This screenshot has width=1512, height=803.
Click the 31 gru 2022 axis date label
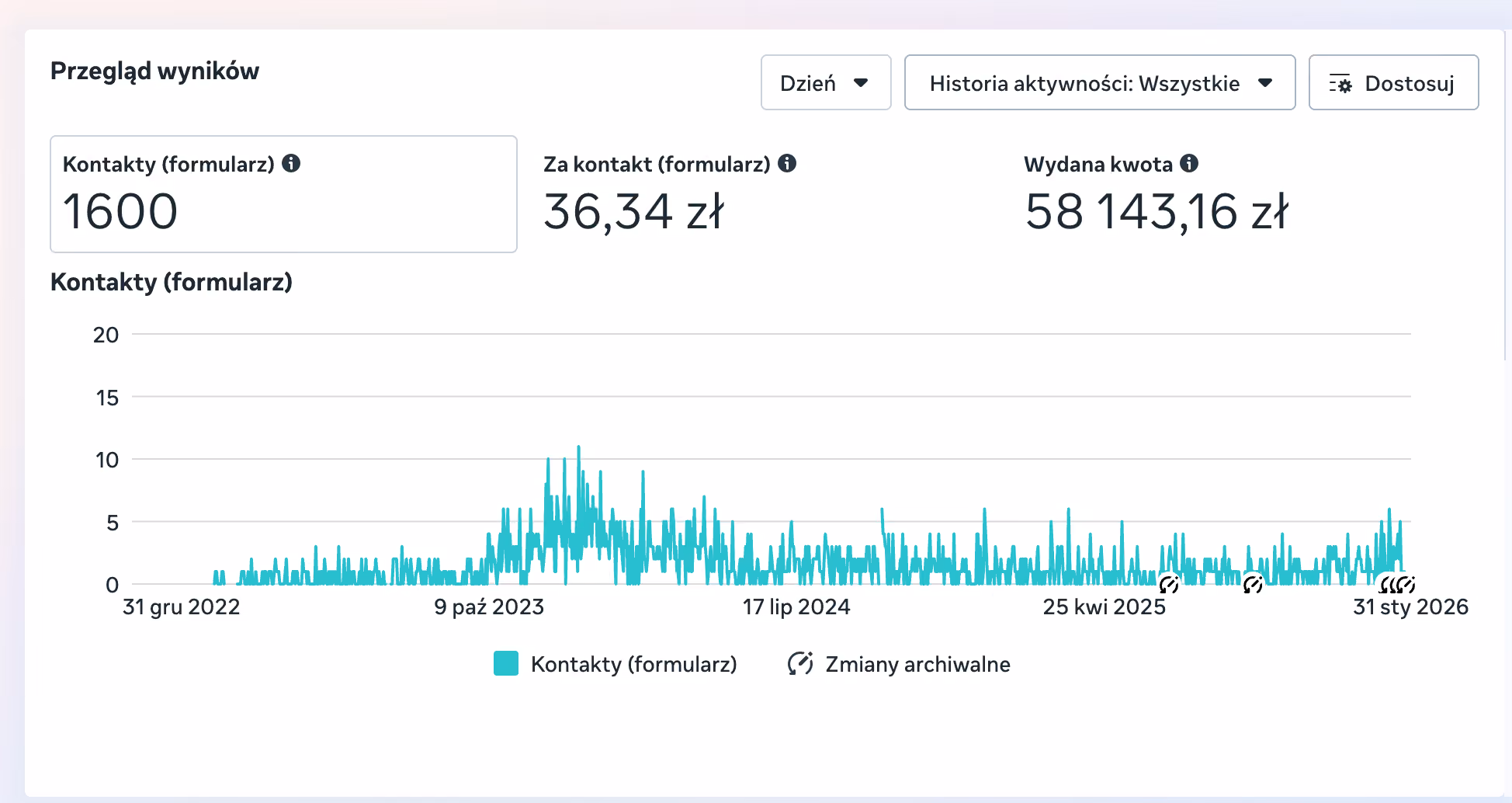(181, 607)
